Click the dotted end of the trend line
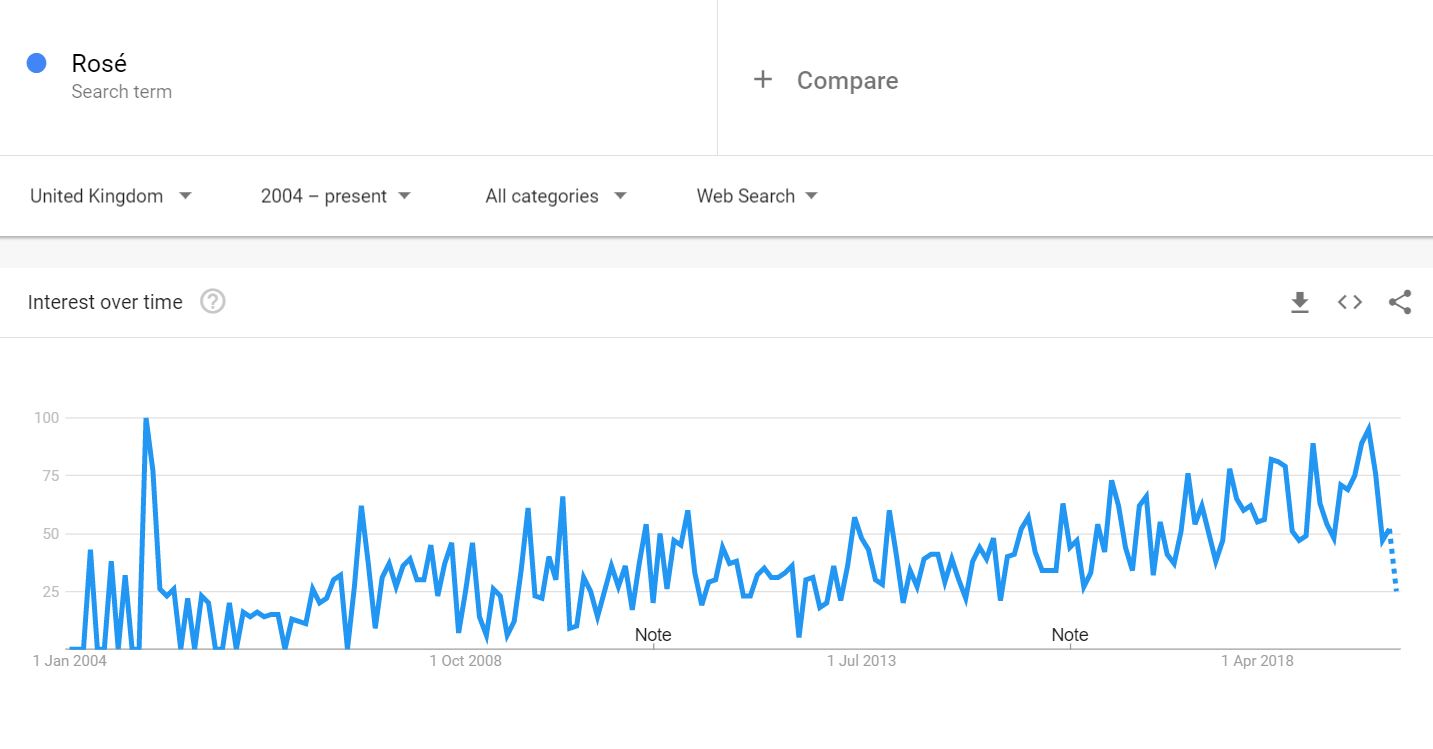This screenshot has width=1433, height=749. (1393, 562)
